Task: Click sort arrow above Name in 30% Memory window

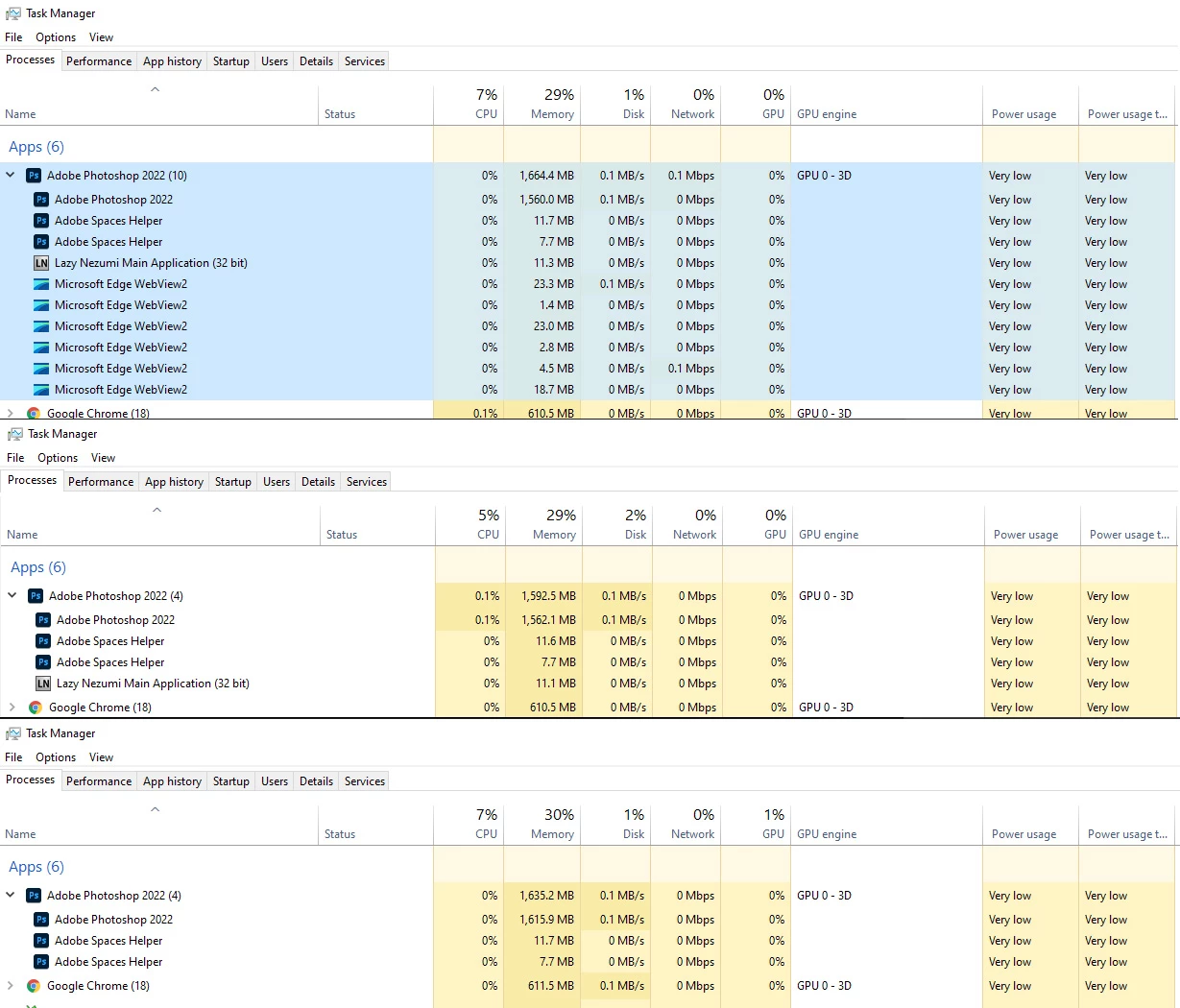Action: 156,809
